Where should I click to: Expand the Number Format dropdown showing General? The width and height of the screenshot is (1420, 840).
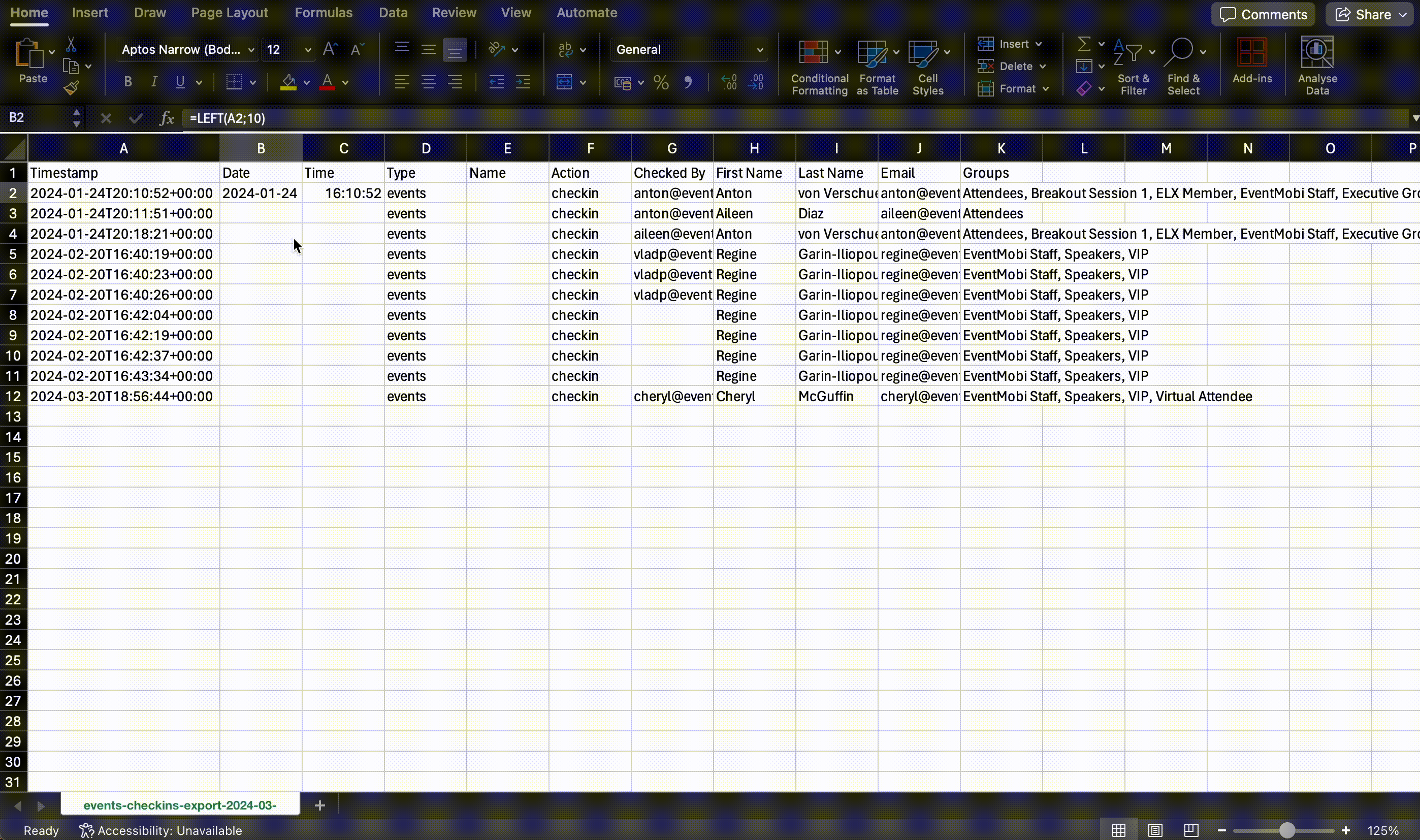tap(760, 50)
